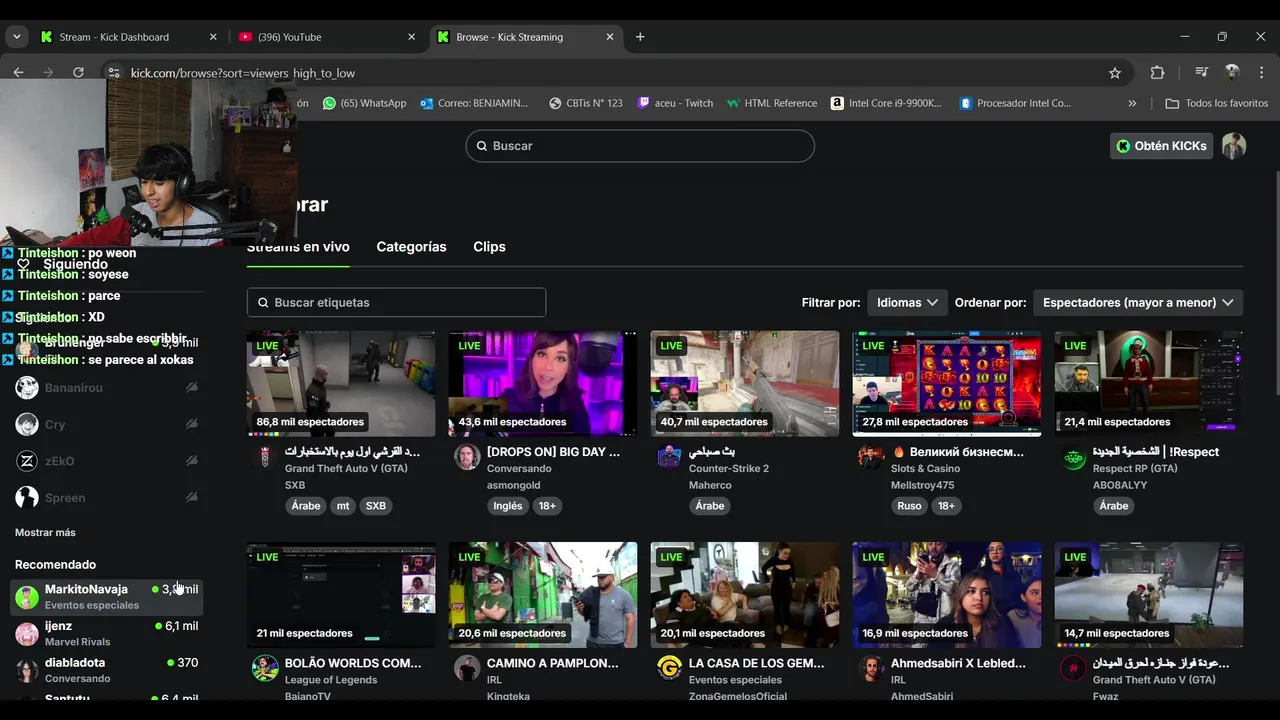Reload the page
Viewport: 1280px width, 720px height.
(78, 72)
